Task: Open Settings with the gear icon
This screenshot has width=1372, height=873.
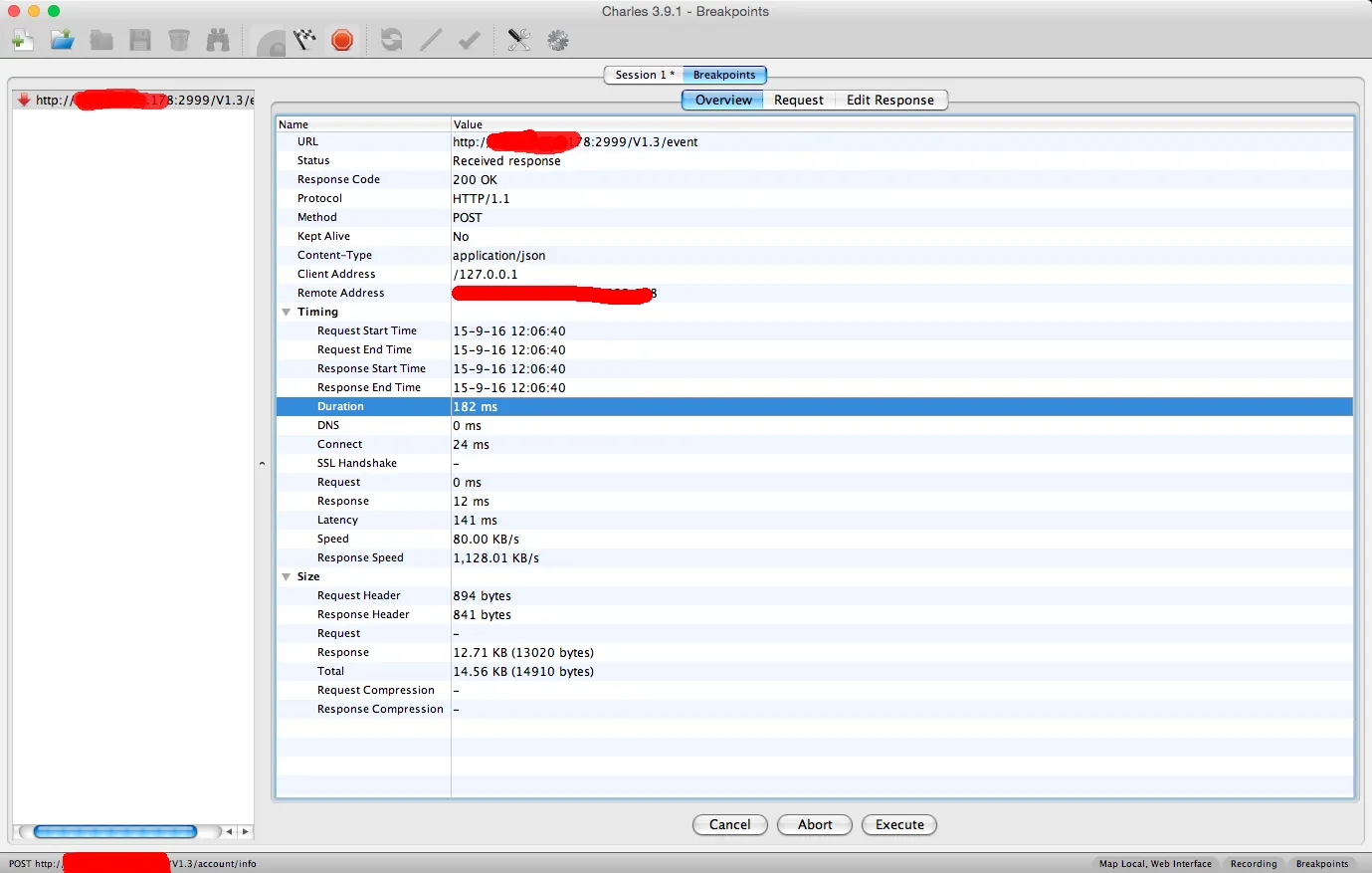Action: (x=558, y=40)
